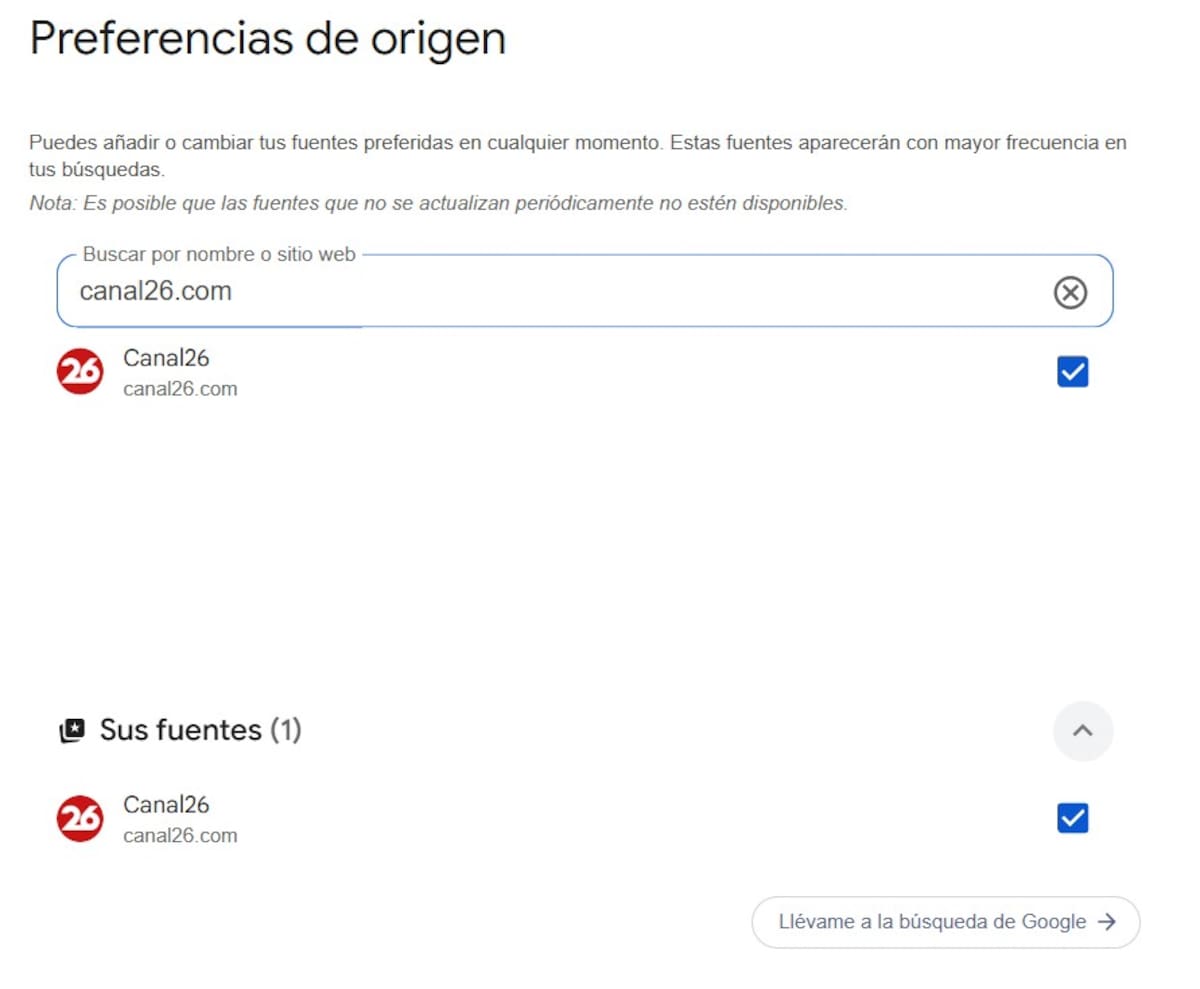Click Llévame a la búsqueda de Google
Screen dimensions: 1200x989
point(945,922)
